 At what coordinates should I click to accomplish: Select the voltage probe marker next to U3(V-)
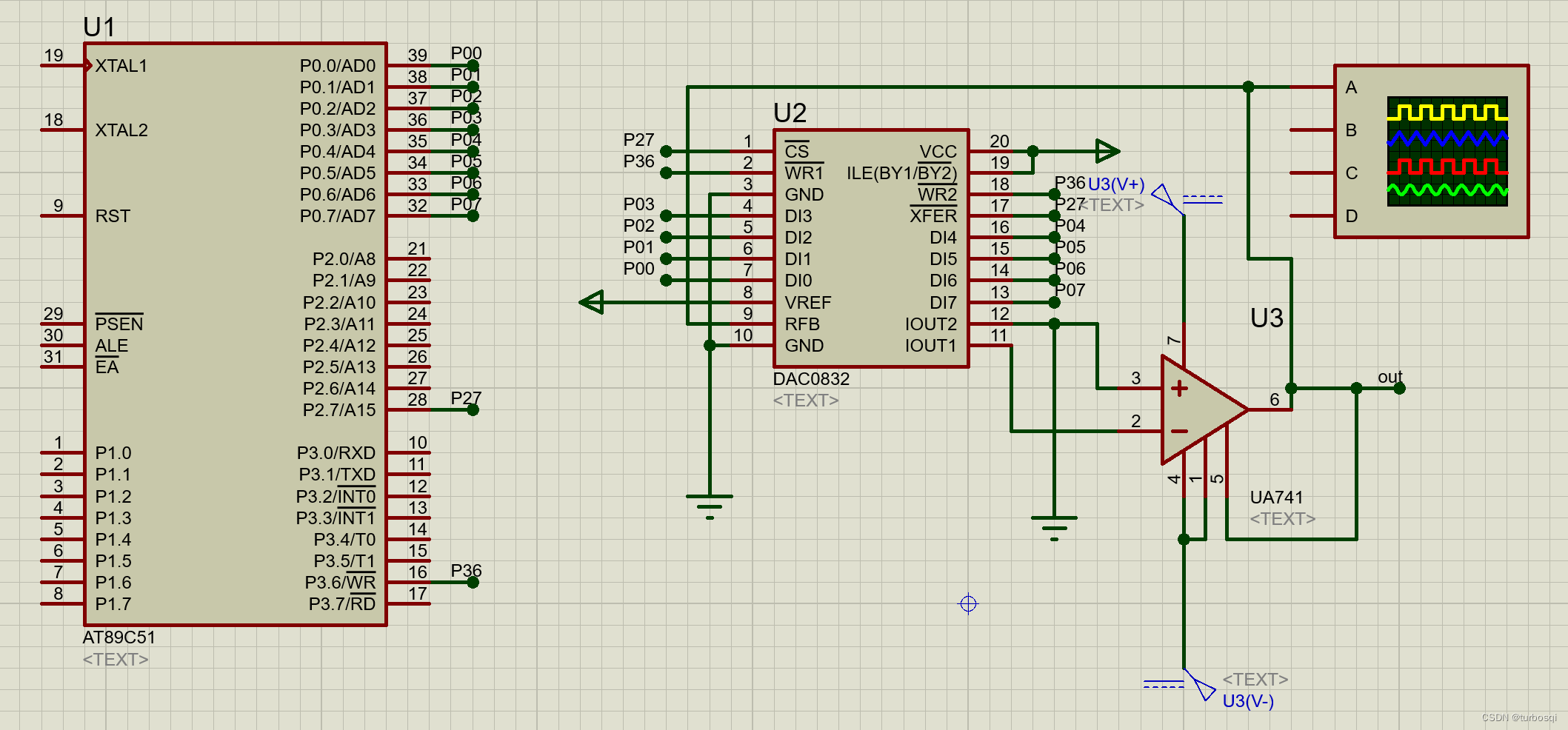click(1200, 685)
